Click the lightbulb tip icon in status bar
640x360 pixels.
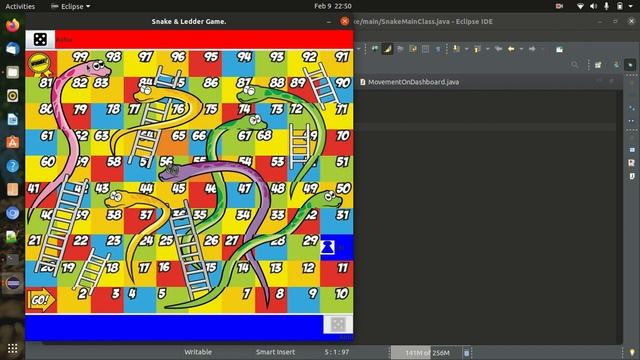click(632, 352)
